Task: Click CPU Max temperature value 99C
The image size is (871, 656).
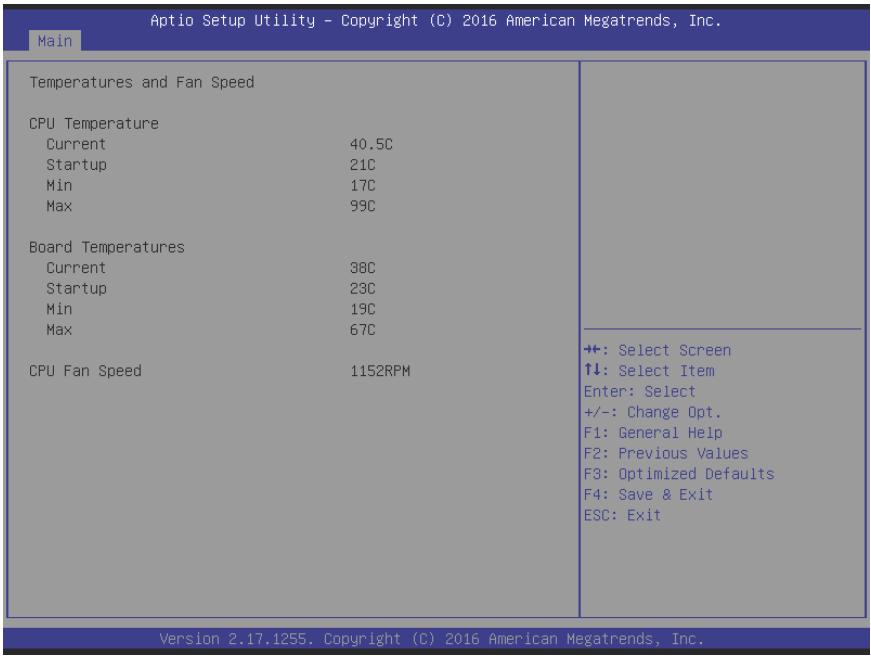Action: coord(363,206)
